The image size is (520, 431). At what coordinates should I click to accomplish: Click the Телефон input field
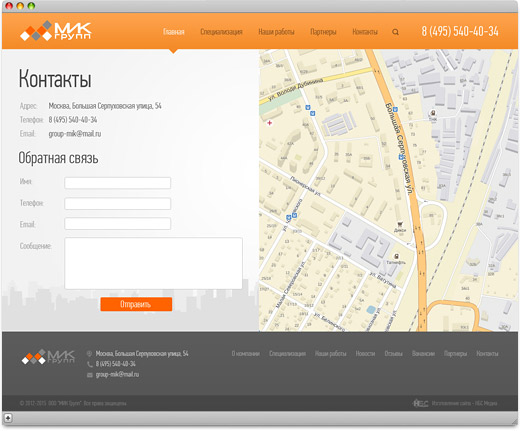coord(118,204)
